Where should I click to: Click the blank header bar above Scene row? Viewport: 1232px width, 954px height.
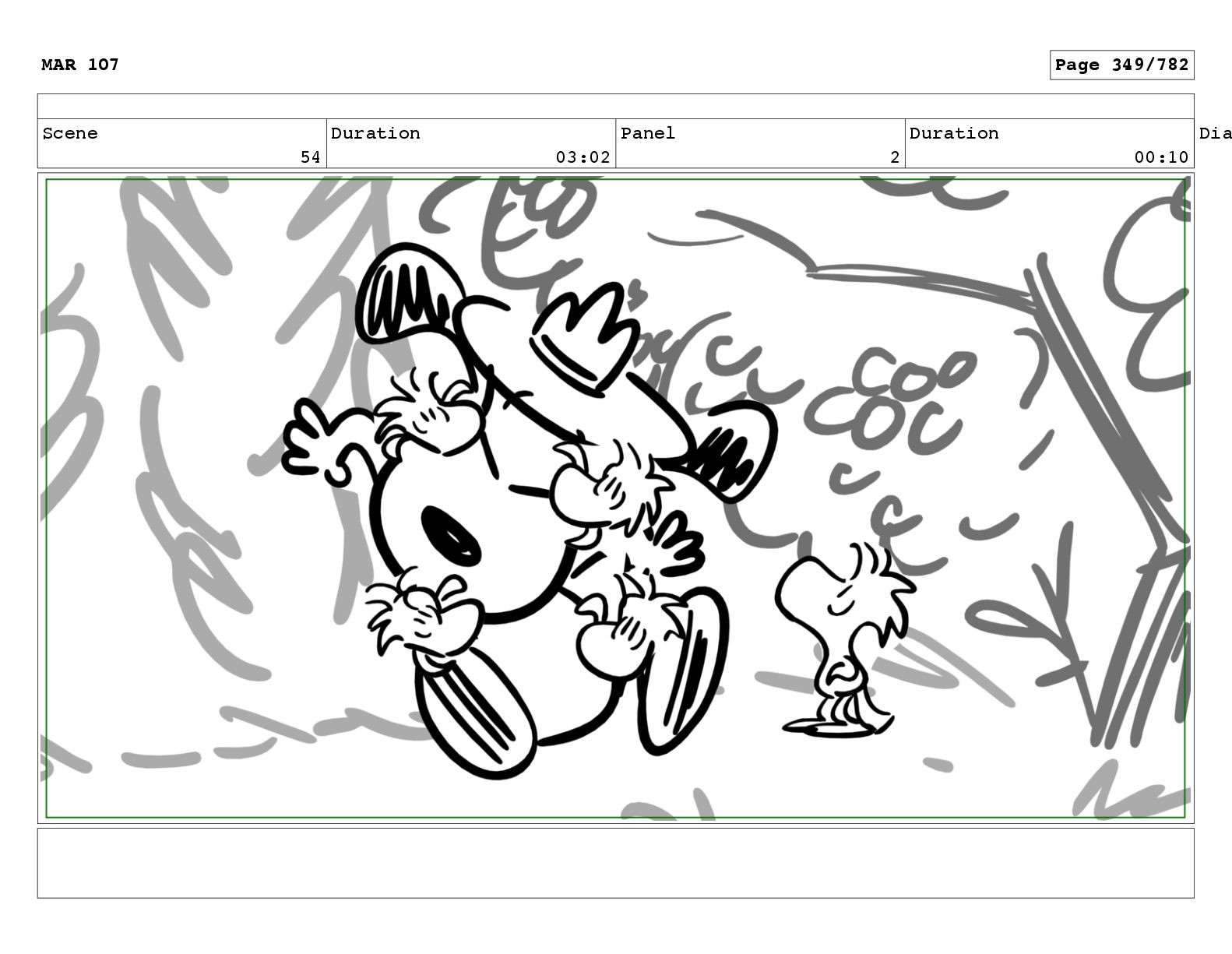[615, 107]
